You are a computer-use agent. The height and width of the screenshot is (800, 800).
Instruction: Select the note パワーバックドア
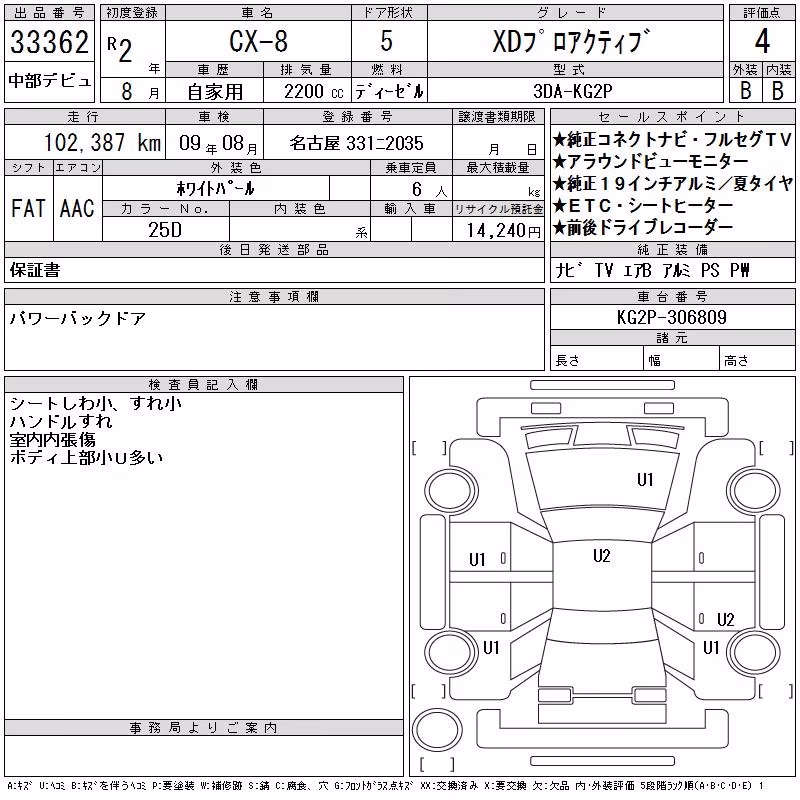[x=78, y=318]
